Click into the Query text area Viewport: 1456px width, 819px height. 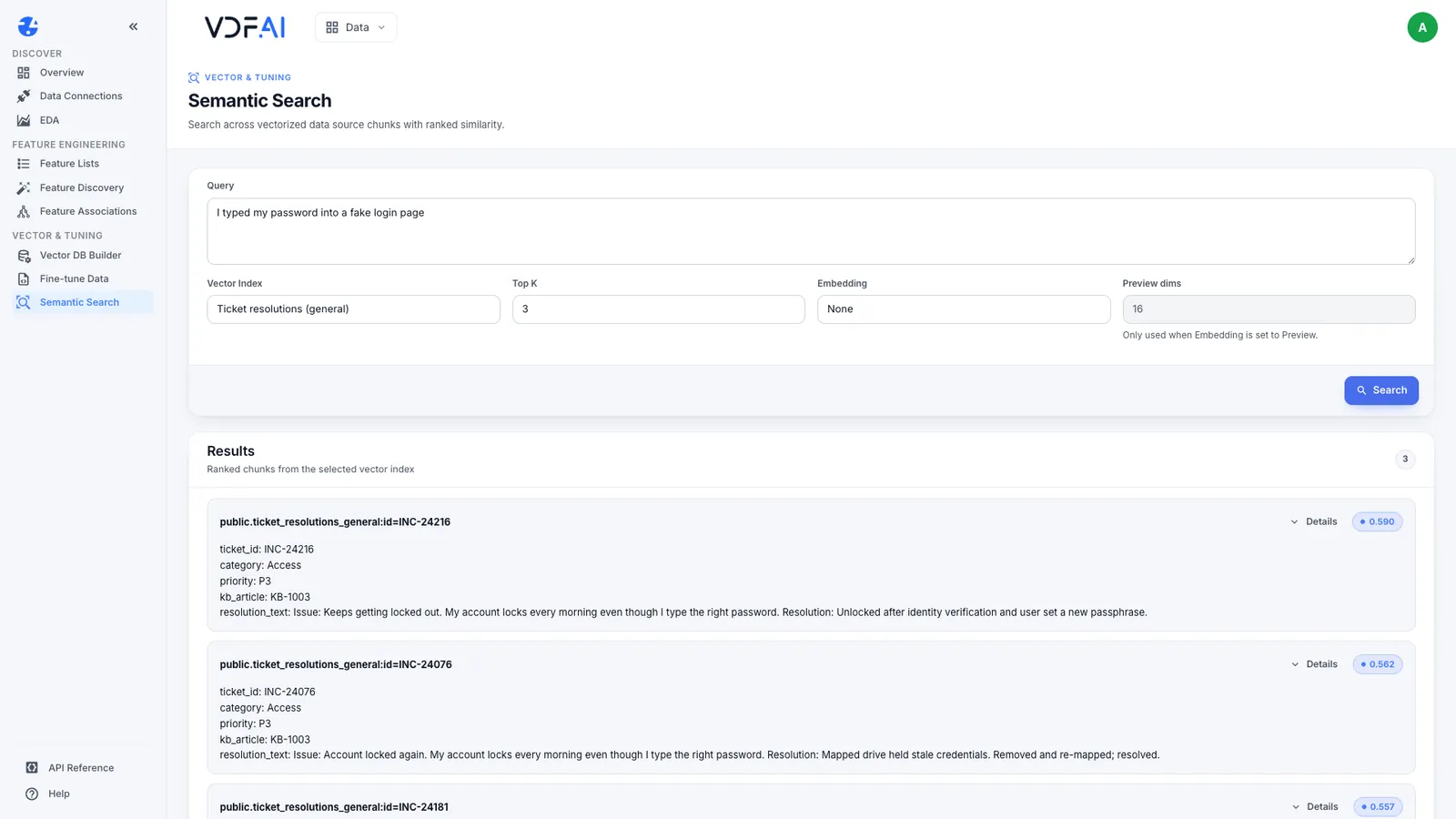point(811,232)
